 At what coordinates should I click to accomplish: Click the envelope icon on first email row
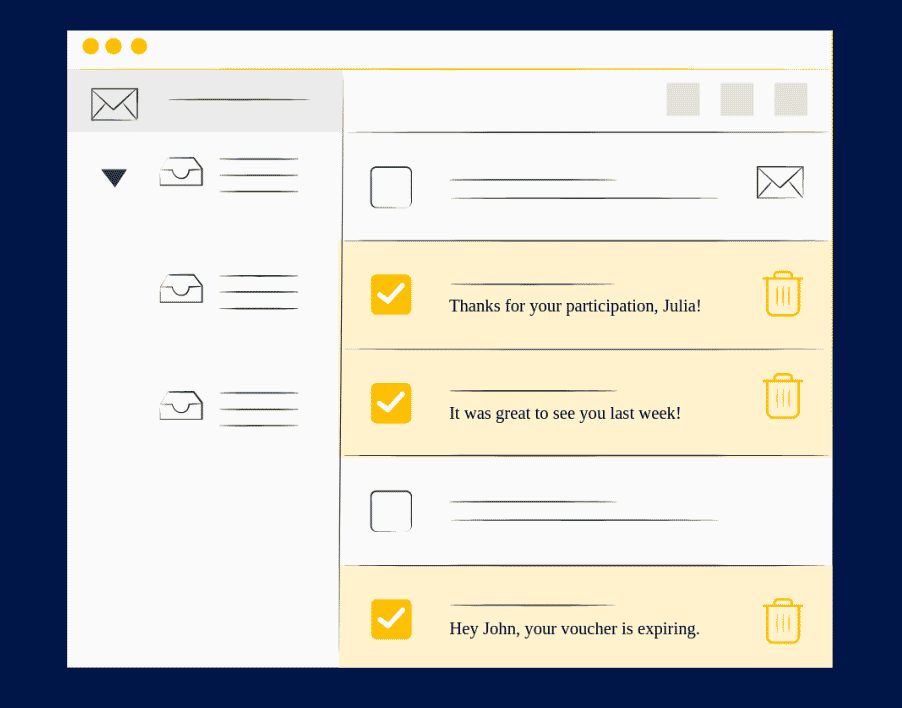tap(780, 182)
